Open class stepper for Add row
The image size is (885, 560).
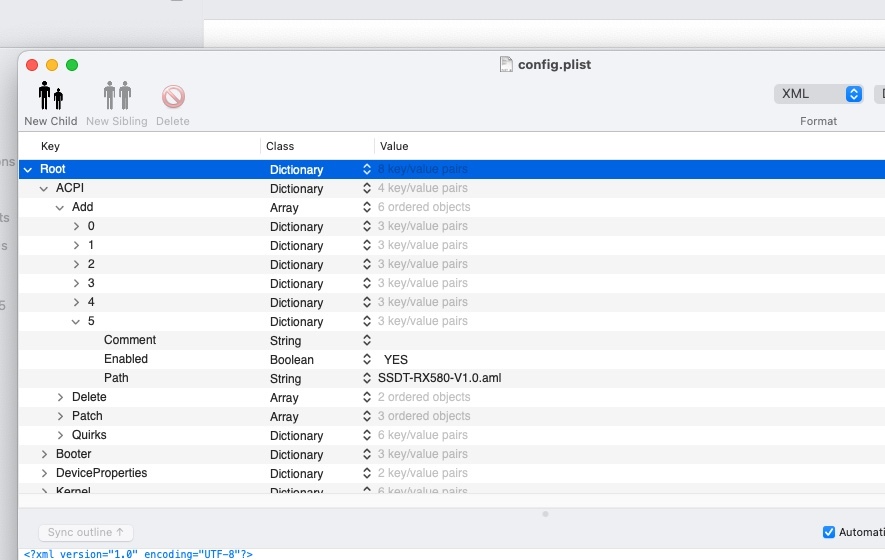coord(367,207)
